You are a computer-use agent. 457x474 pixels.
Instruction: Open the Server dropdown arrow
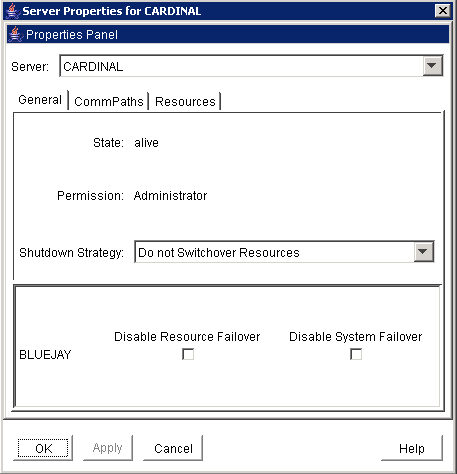[432, 66]
